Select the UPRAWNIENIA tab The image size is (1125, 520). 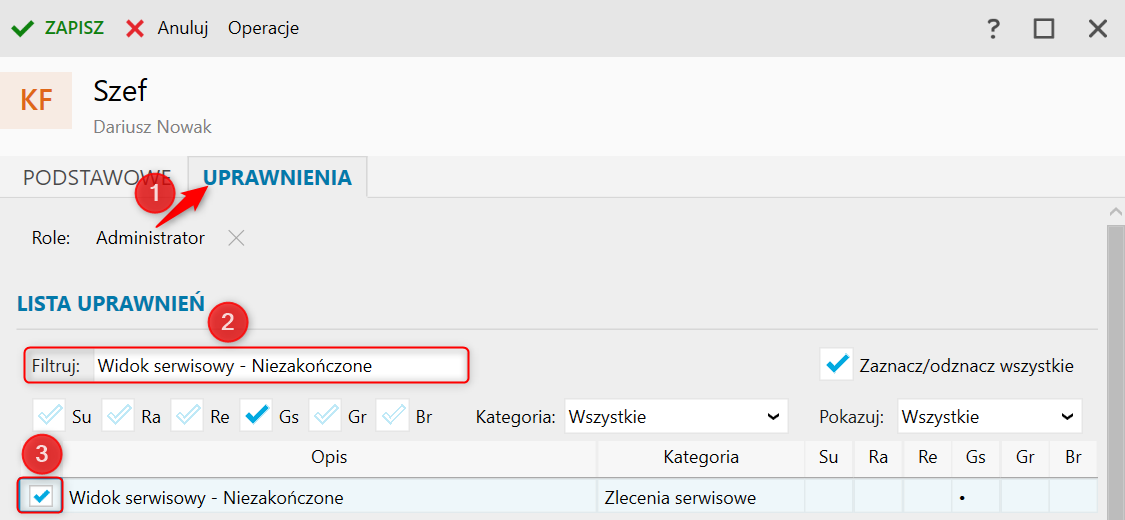point(278,177)
